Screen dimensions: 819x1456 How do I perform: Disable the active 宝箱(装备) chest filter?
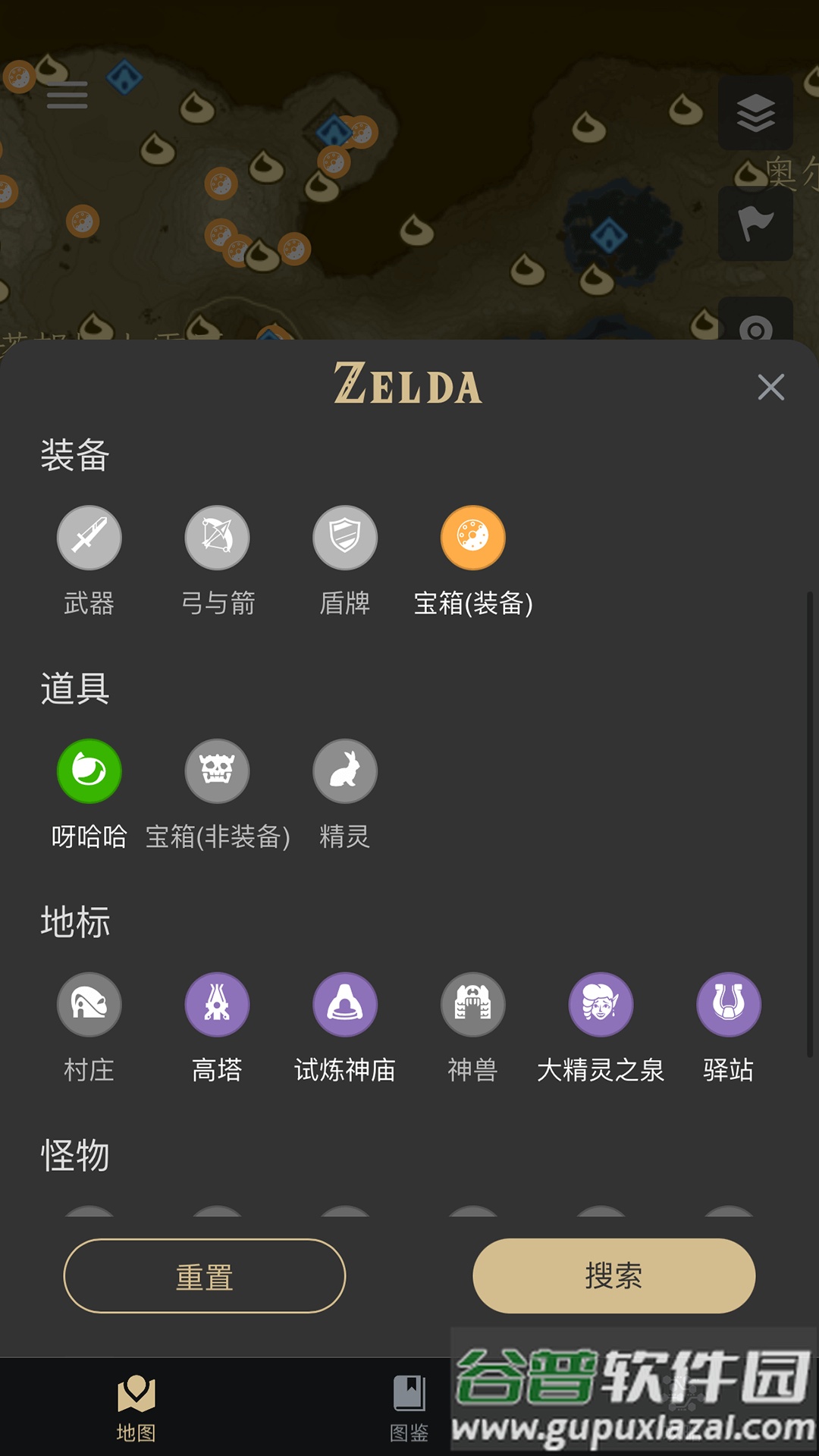click(472, 537)
